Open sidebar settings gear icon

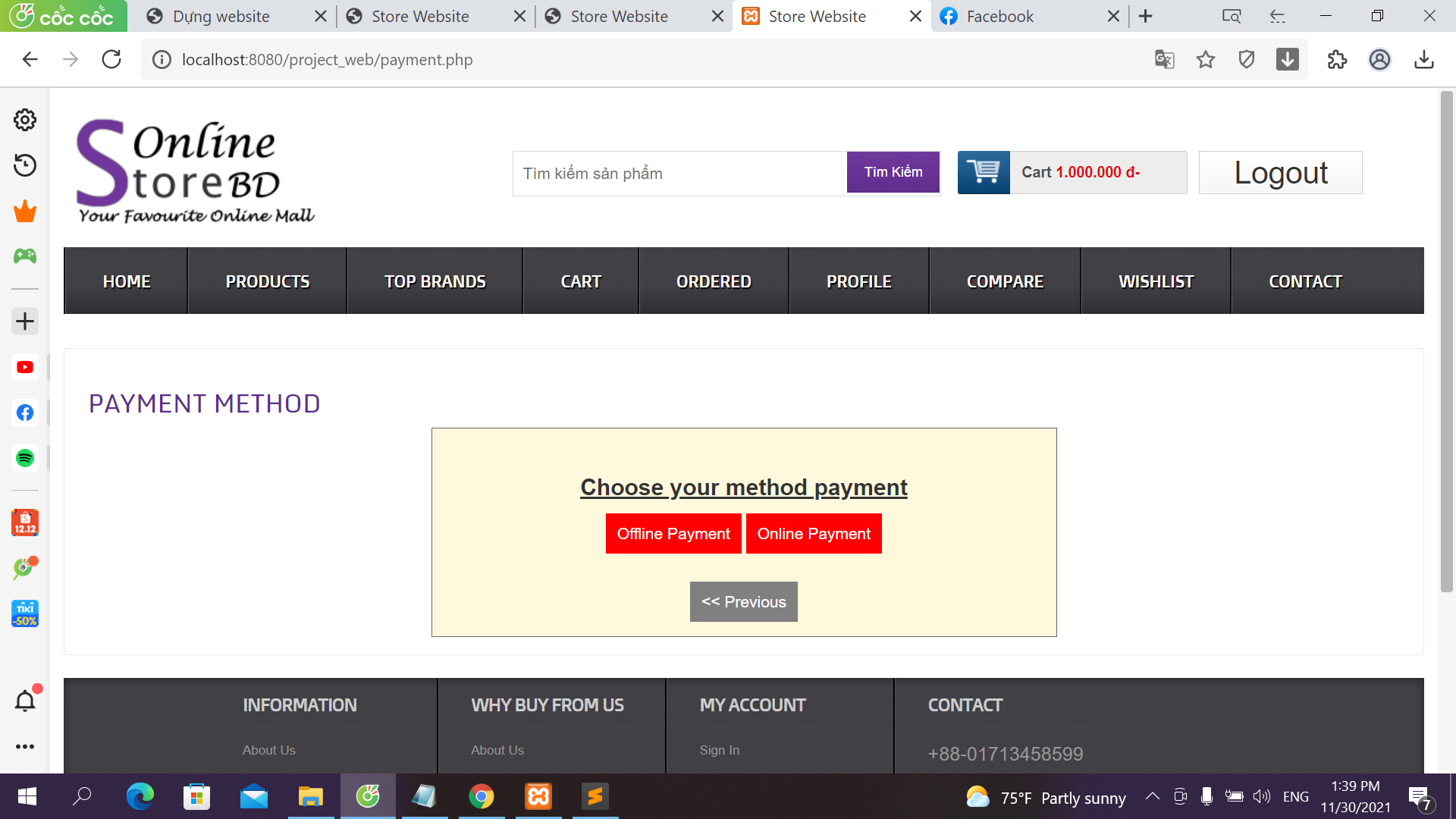(x=25, y=120)
